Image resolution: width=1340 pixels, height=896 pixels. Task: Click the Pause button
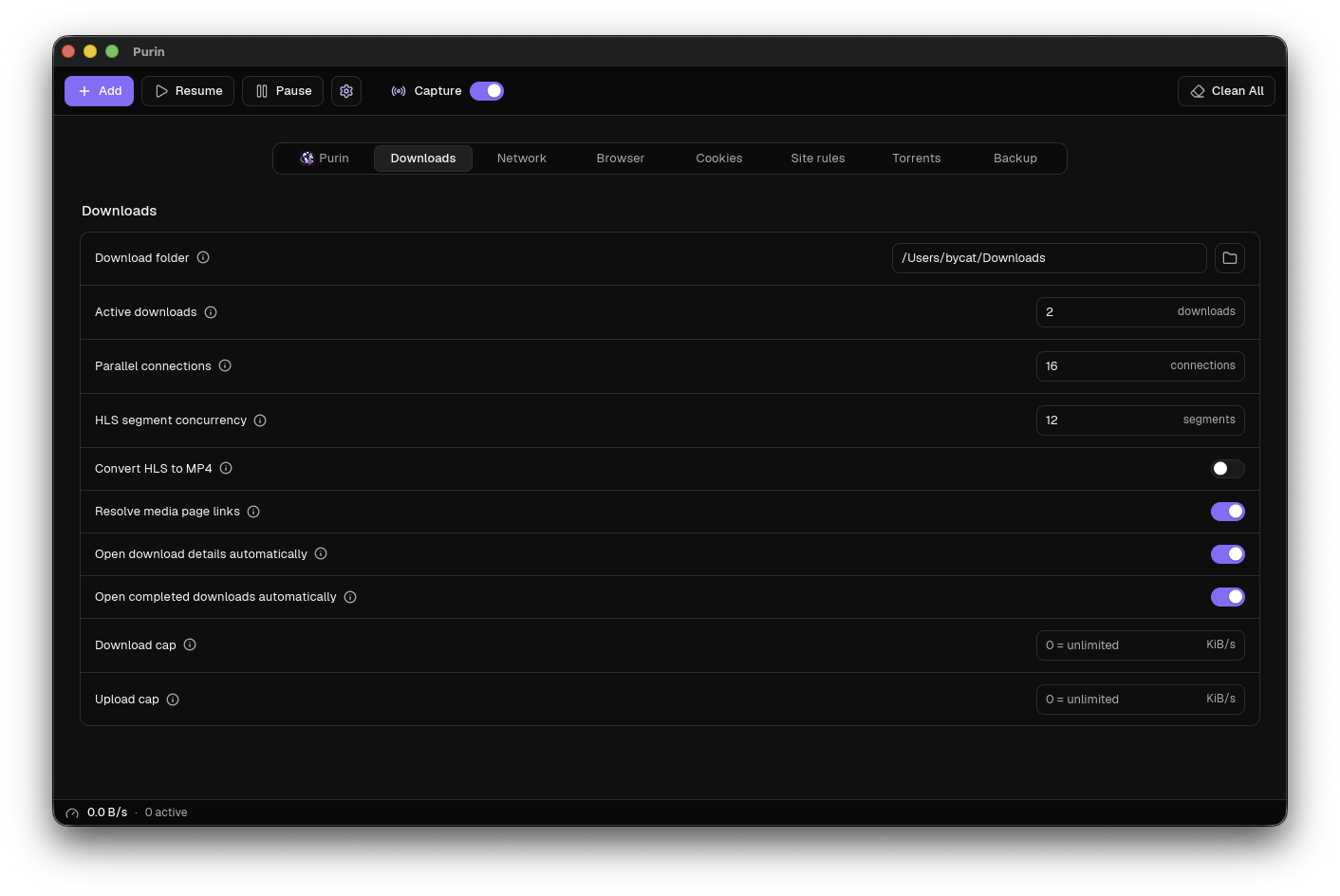[283, 91]
